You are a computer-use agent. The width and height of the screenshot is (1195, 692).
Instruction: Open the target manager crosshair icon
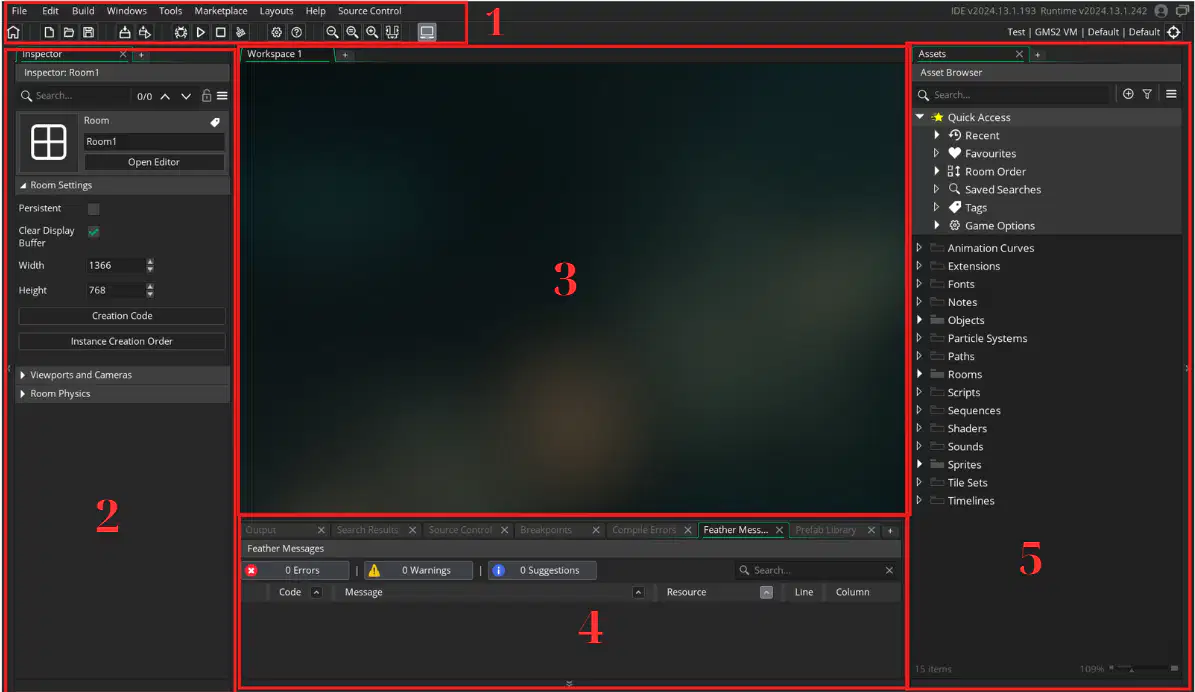coord(1174,32)
